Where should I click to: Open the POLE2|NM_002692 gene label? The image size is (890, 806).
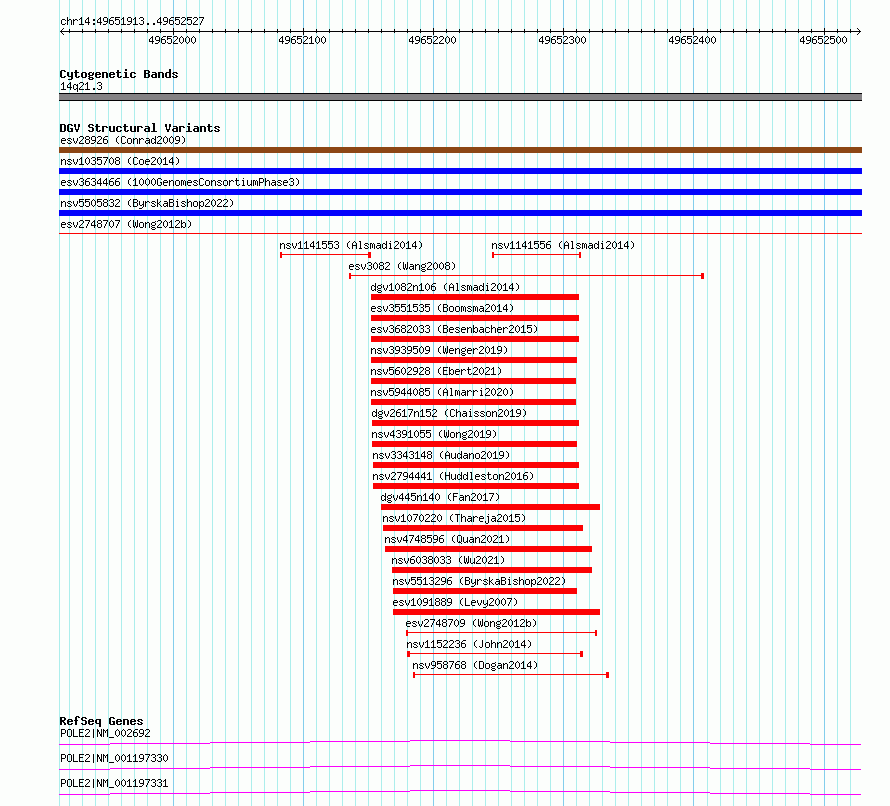106,733
